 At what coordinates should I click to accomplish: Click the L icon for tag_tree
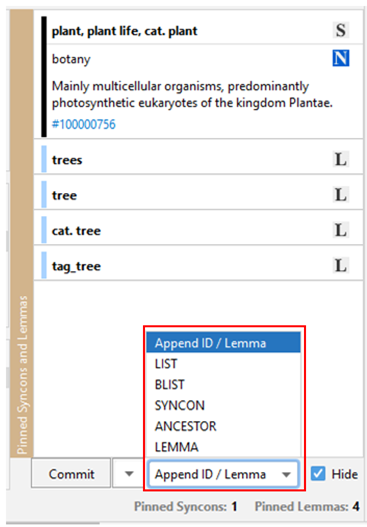click(x=340, y=266)
